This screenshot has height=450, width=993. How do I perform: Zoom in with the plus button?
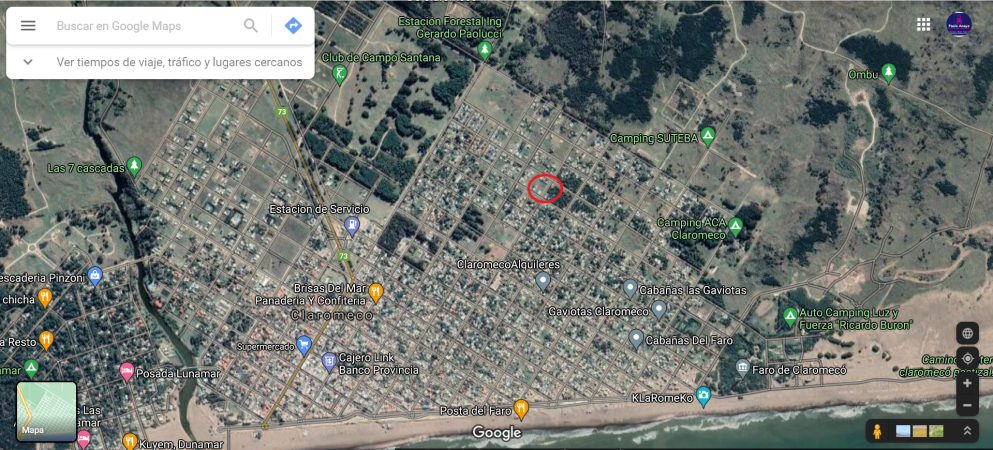[x=967, y=384]
